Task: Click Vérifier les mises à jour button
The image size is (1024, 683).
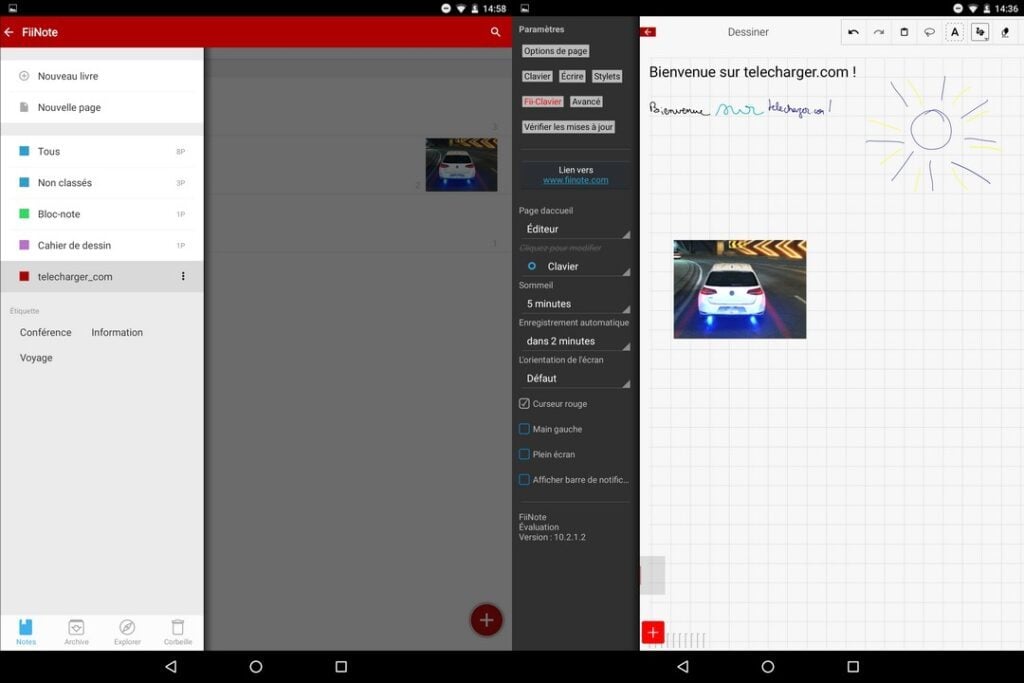Action: [568, 127]
